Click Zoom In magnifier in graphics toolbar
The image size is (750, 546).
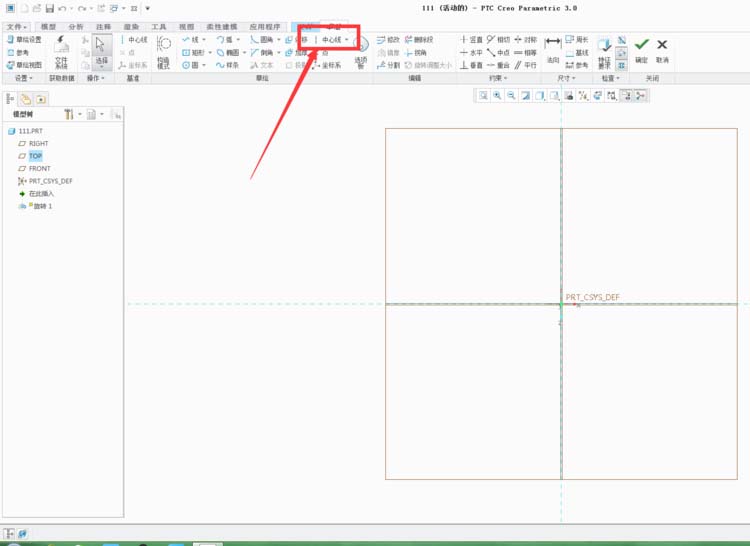tap(497, 96)
